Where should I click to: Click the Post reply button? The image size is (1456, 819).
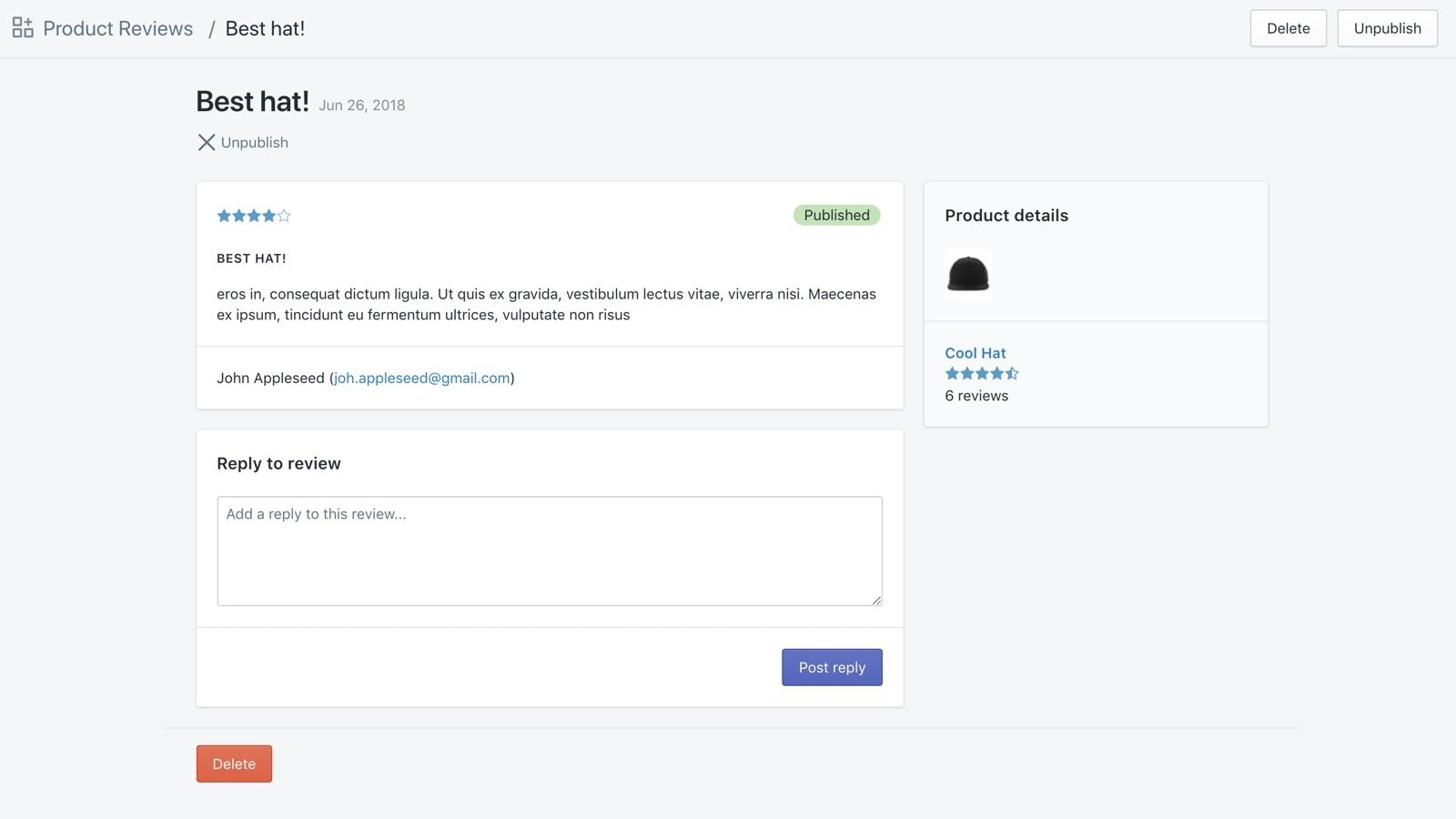[831, 666]
